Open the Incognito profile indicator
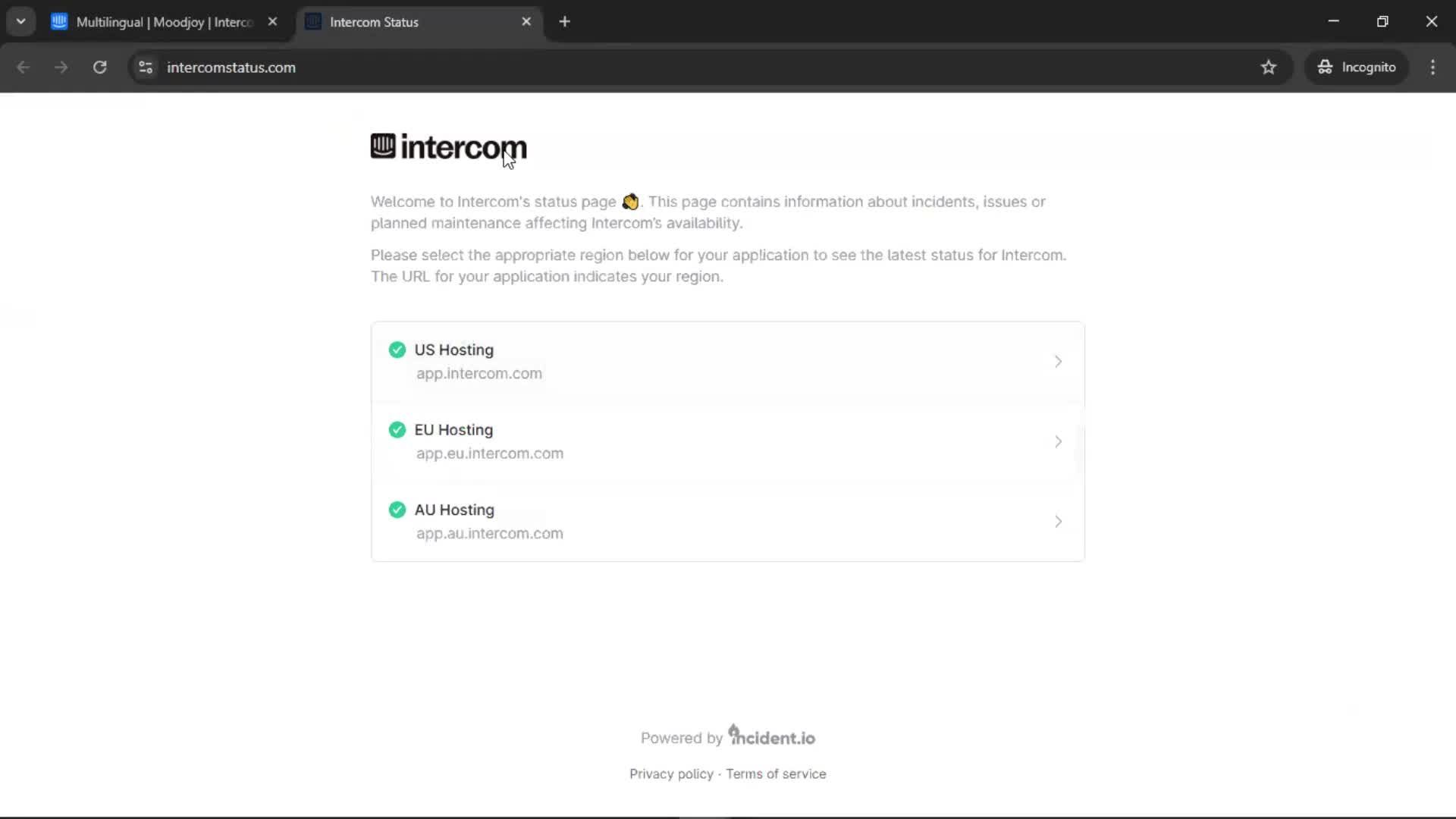Image resolution: width=1456 pixels, height=819 pixels. point(1357,67)
